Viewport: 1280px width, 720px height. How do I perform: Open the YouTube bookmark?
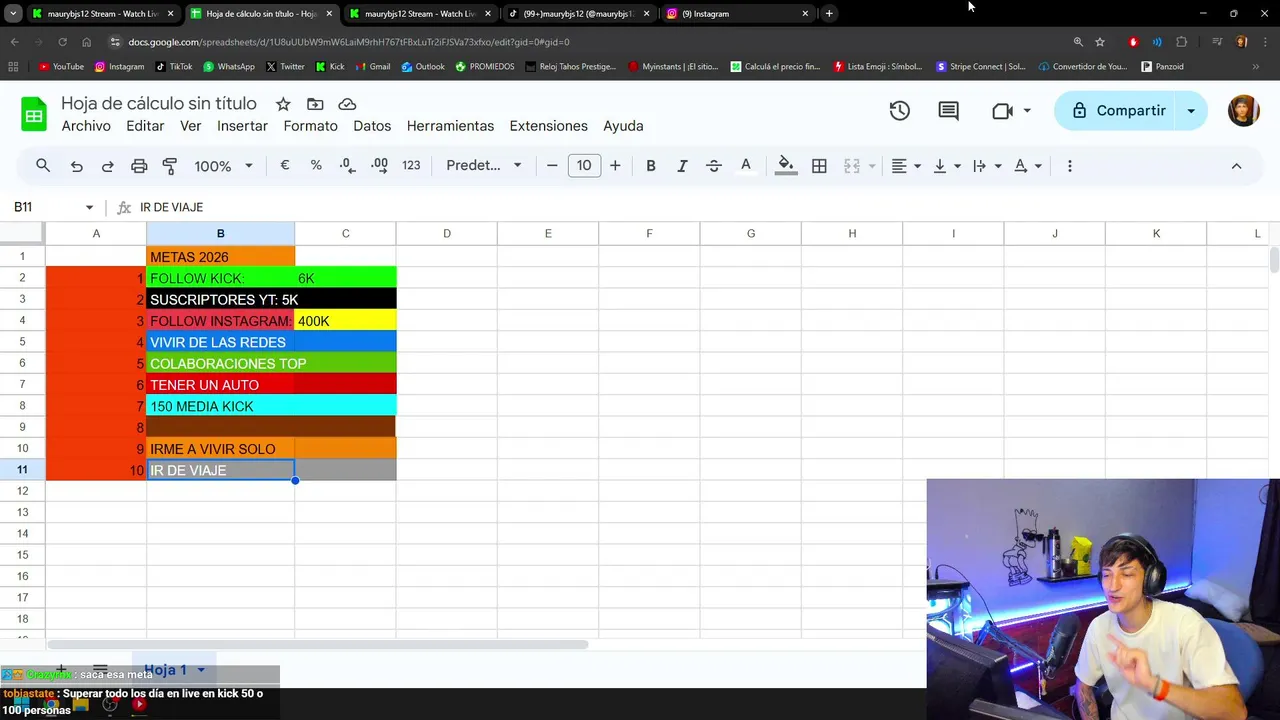point(61,67)
